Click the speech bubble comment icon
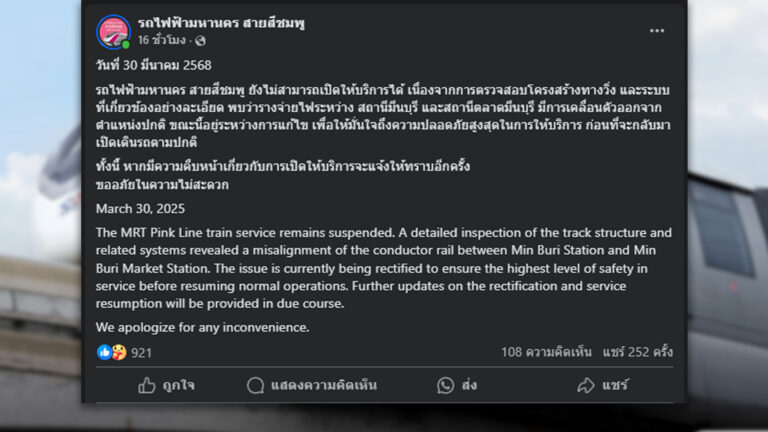 click(x=256, y=385)
